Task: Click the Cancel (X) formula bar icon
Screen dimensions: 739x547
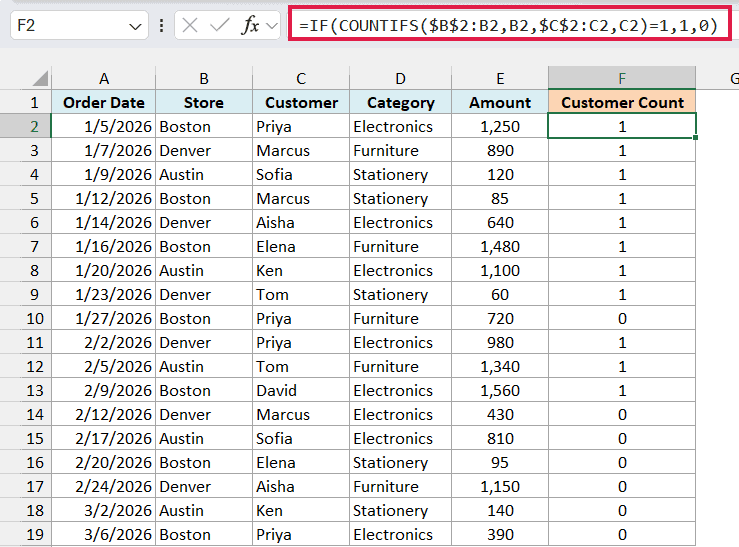Action: 189,25
